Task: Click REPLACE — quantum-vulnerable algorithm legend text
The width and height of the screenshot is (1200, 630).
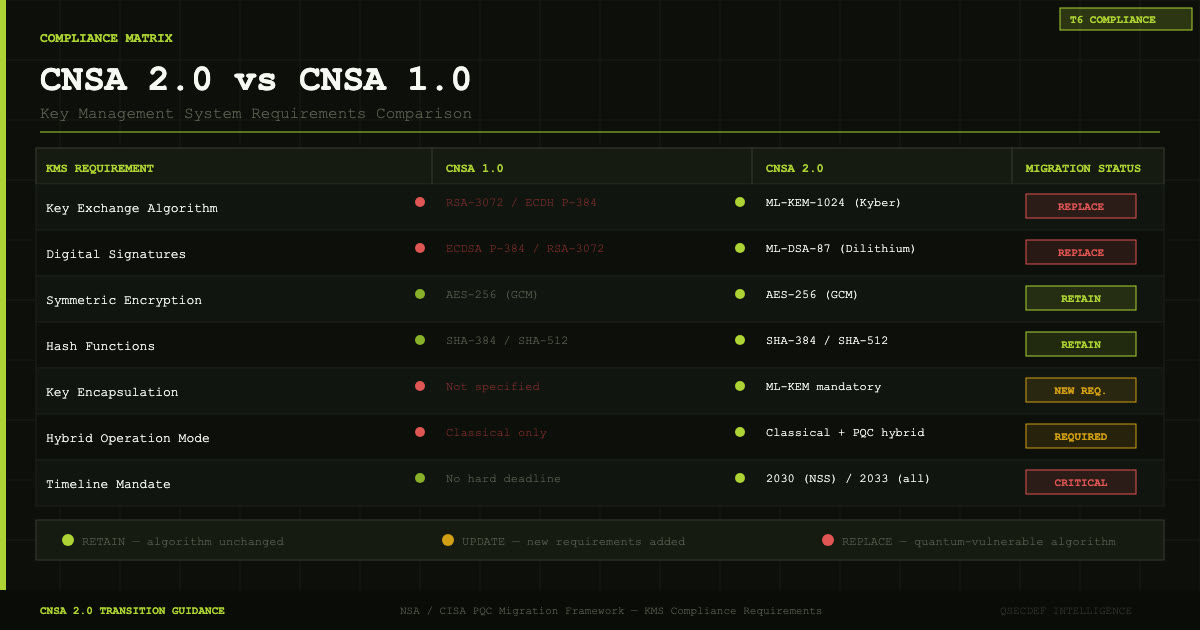Action: 979,541
